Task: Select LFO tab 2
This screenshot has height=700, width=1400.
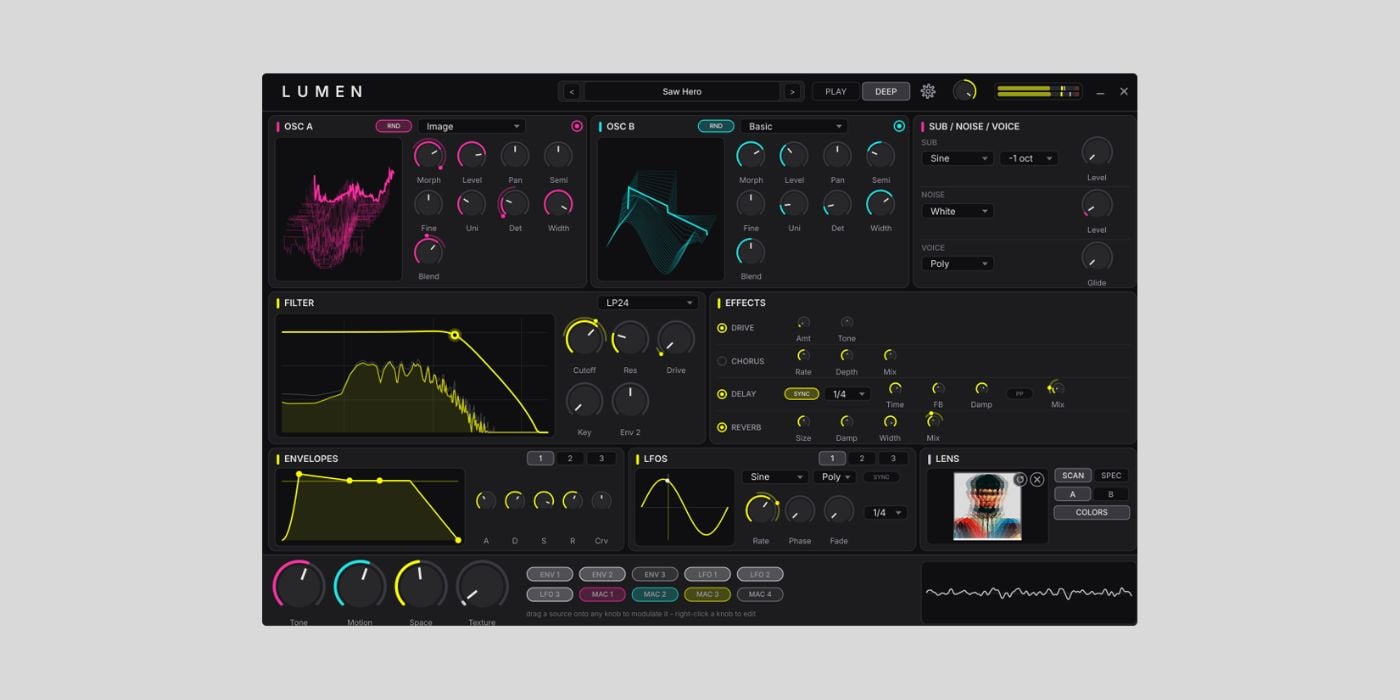Action: click(862, 458)
